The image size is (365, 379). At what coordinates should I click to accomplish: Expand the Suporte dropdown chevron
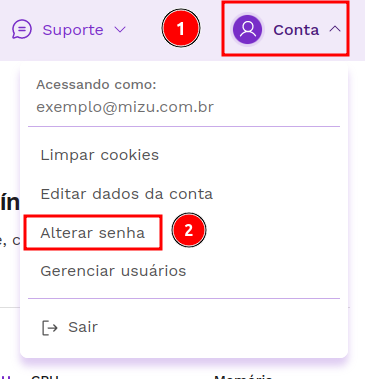[x=120, y=30]
